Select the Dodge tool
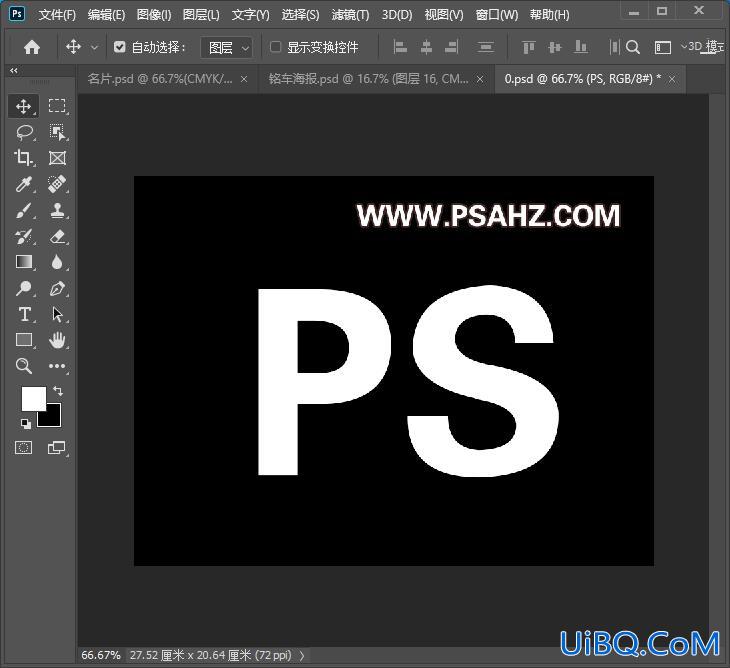This screenshot has height=668, width=730. (23, 288)
